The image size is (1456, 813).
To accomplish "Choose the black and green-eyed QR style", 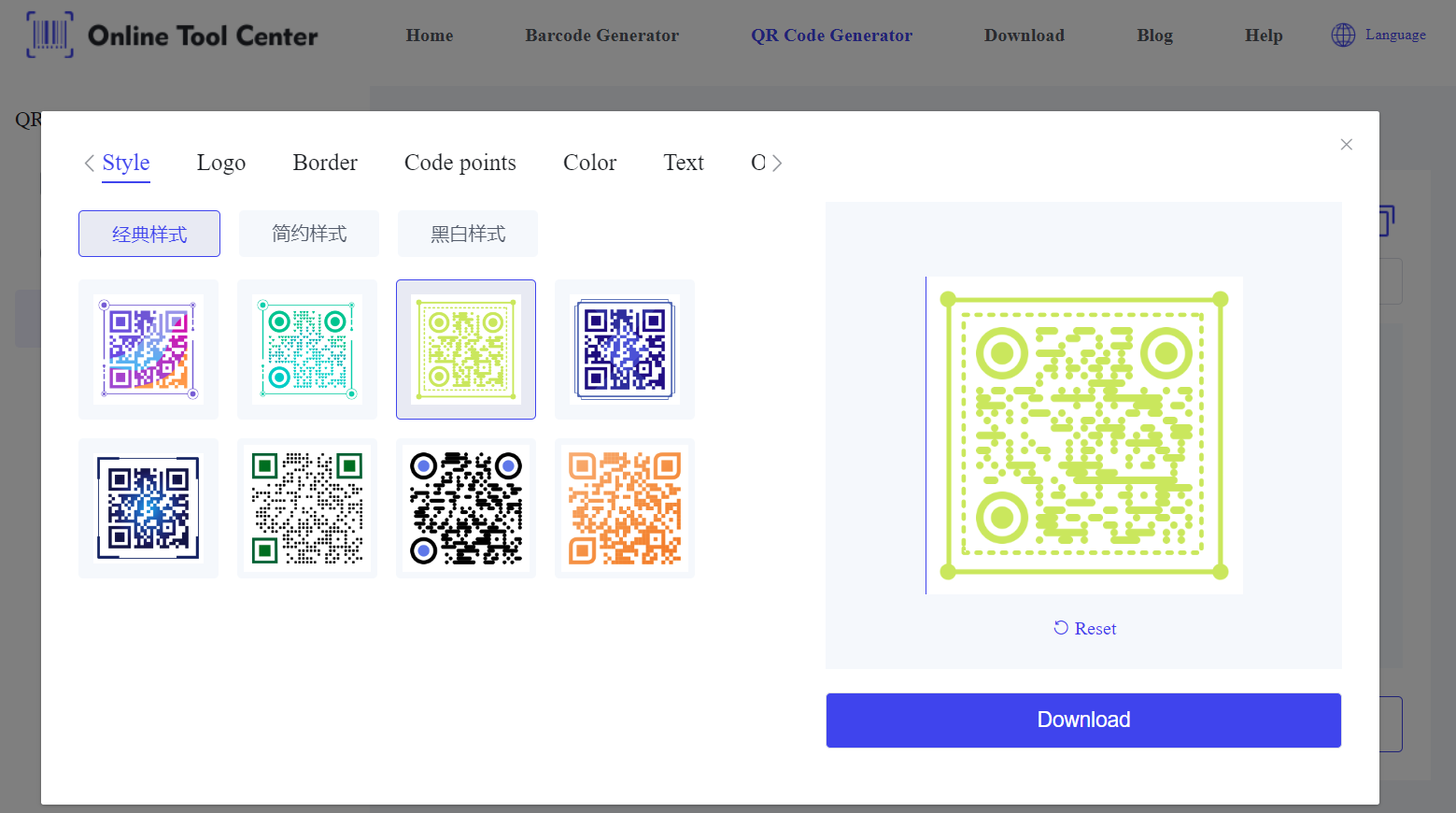I will point(307,508).
